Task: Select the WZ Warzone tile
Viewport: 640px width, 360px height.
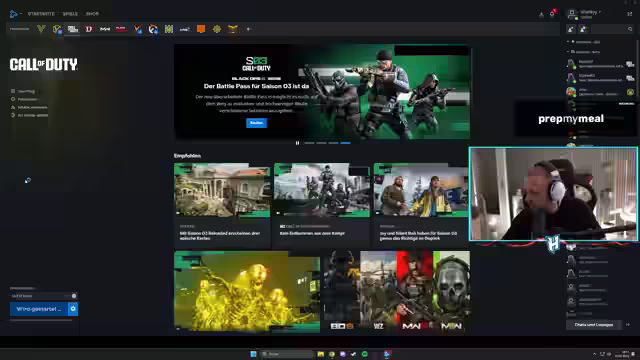Action: [x=378, y=291]
